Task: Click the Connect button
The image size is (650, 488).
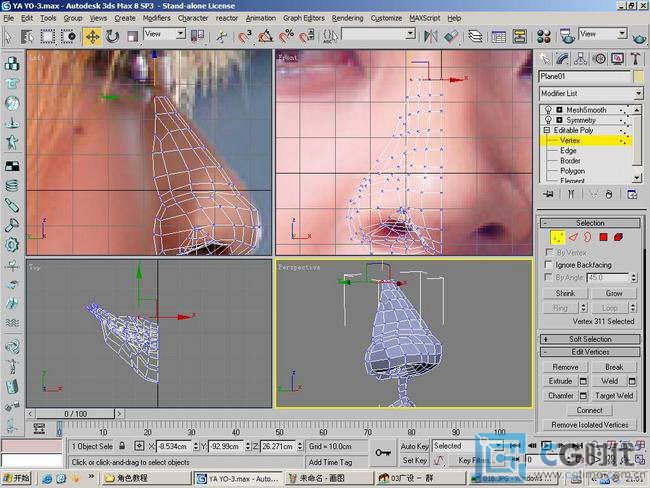Action: (x=589, y=410)
